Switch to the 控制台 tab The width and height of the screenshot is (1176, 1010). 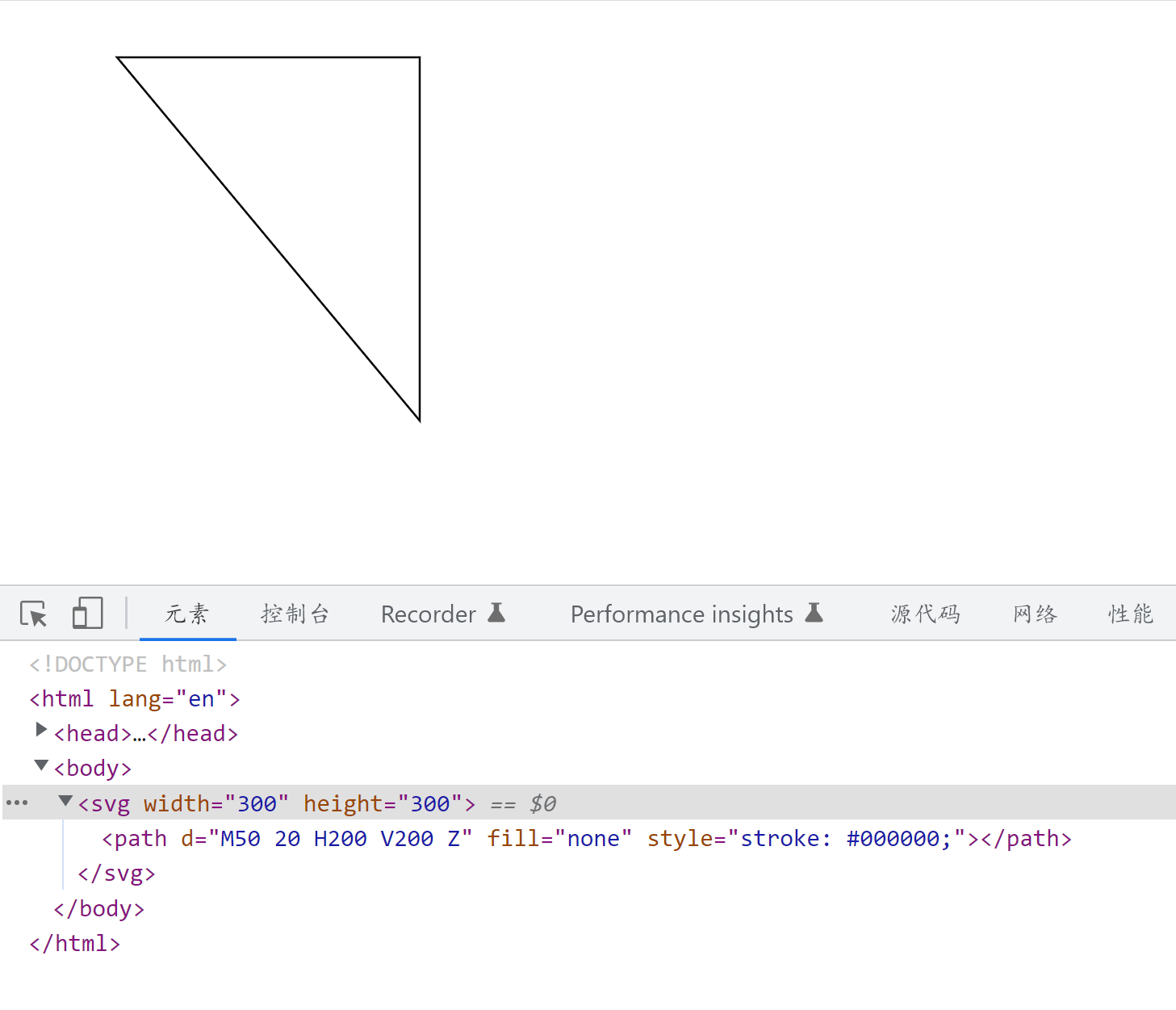pyautogui.click(x=295, y=614)
